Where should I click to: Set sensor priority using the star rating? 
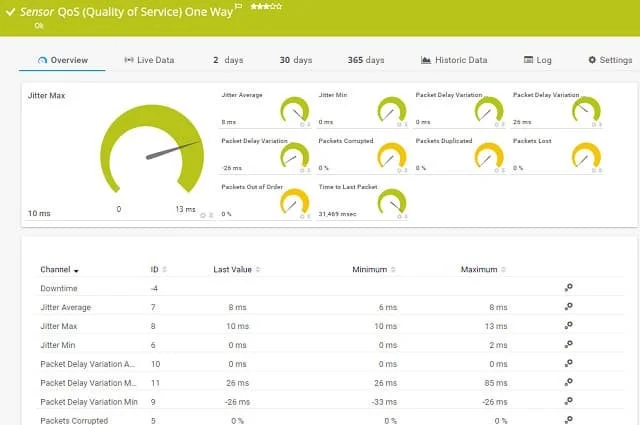[x=264, y=7]
